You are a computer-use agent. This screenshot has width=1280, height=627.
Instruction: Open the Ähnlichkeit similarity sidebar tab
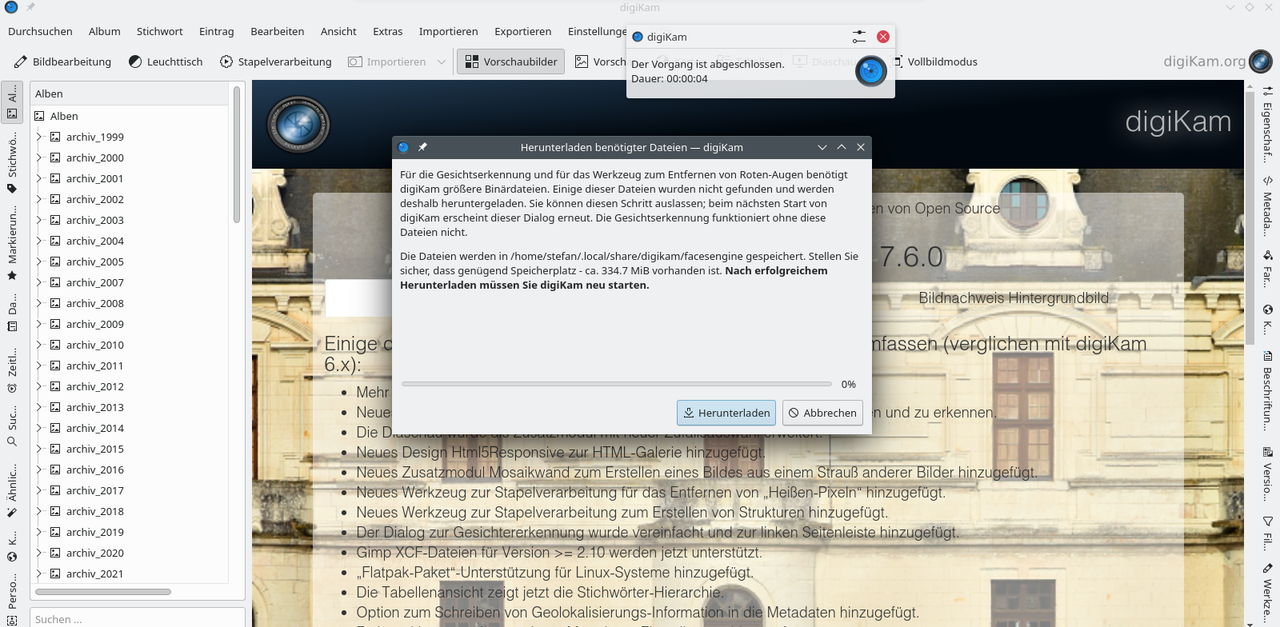point(12,491)
